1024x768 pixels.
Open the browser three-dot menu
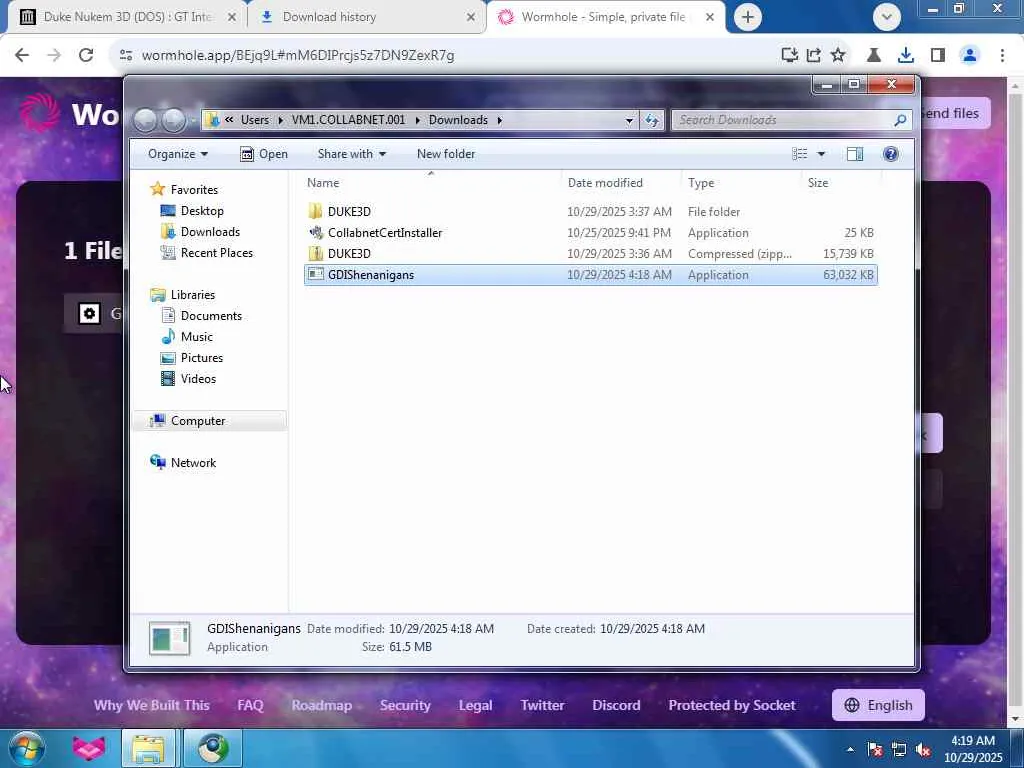click(1002, 55)
